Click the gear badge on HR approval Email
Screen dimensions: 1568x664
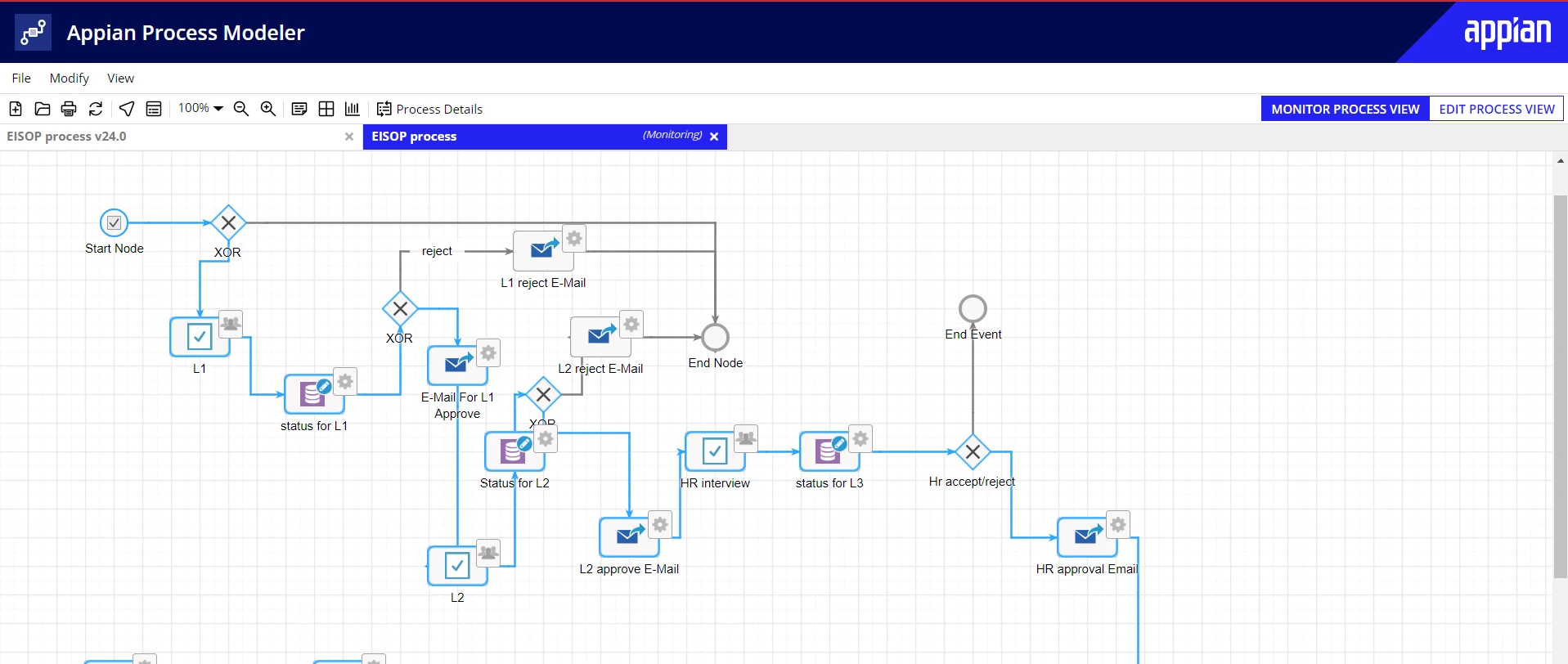pos(1118,524)
